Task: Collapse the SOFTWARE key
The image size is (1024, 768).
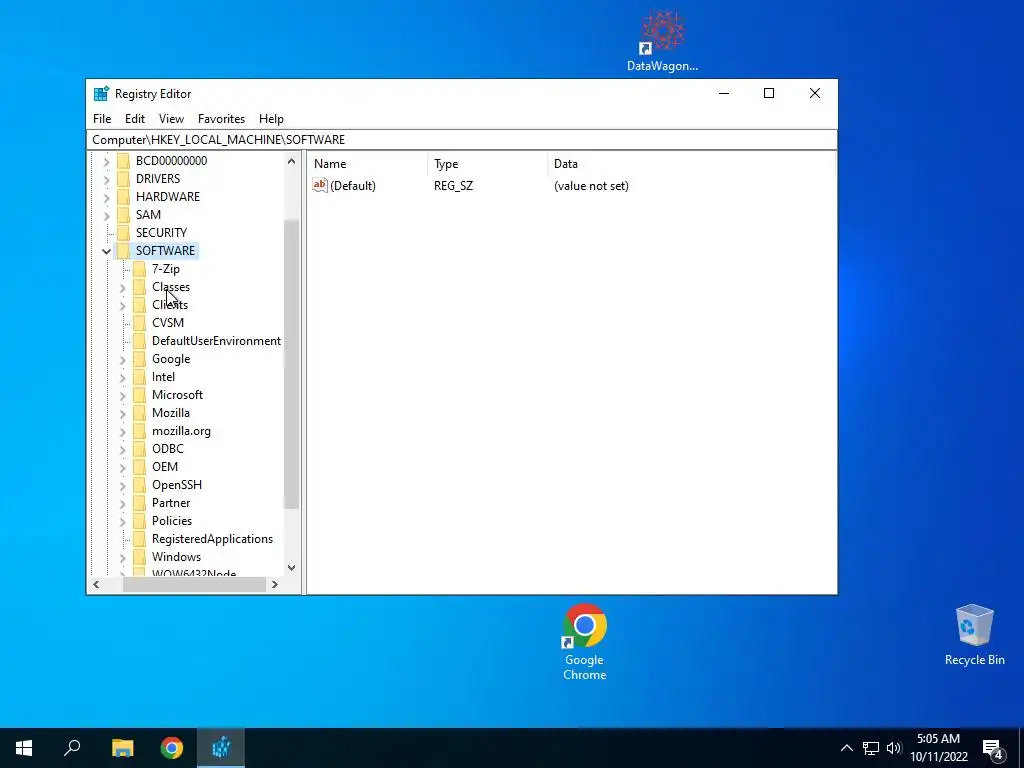Action: click(106, 251)
